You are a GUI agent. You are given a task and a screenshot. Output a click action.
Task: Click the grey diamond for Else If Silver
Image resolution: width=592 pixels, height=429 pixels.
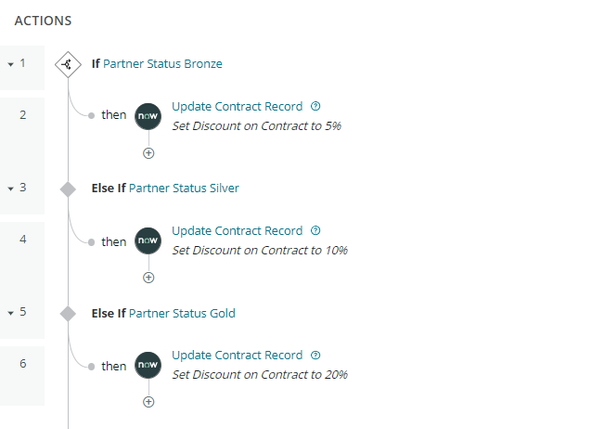tap(68, 189)
